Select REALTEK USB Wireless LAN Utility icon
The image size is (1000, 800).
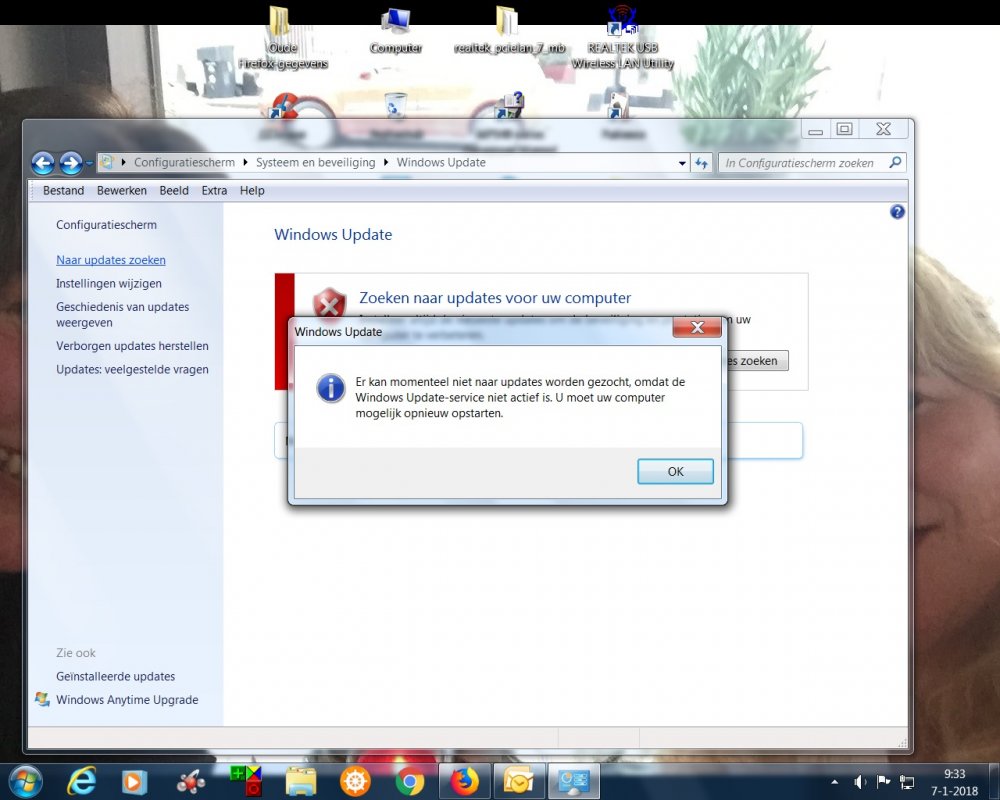(622, 38)
